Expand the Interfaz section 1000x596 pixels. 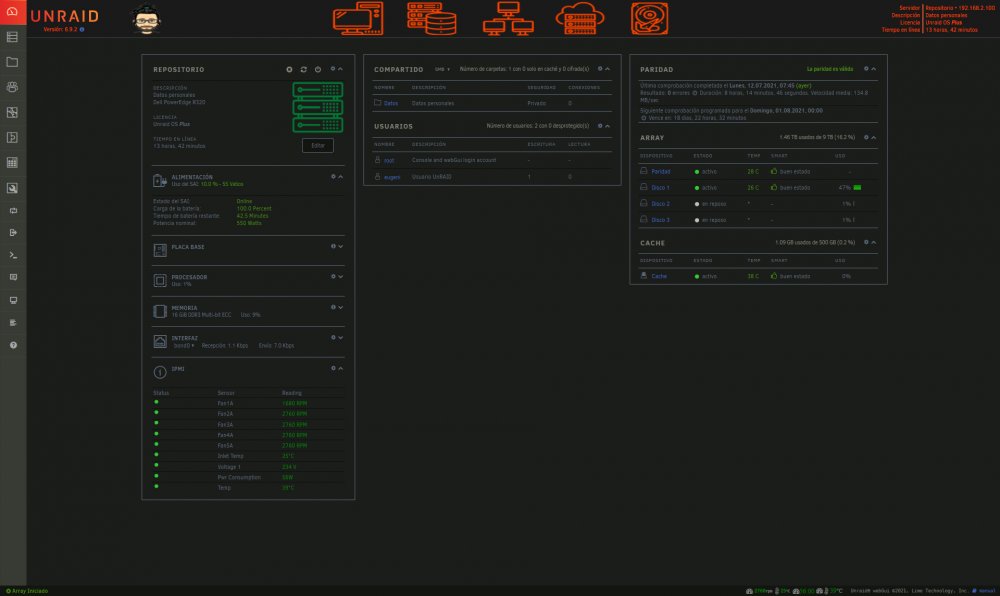341,338
